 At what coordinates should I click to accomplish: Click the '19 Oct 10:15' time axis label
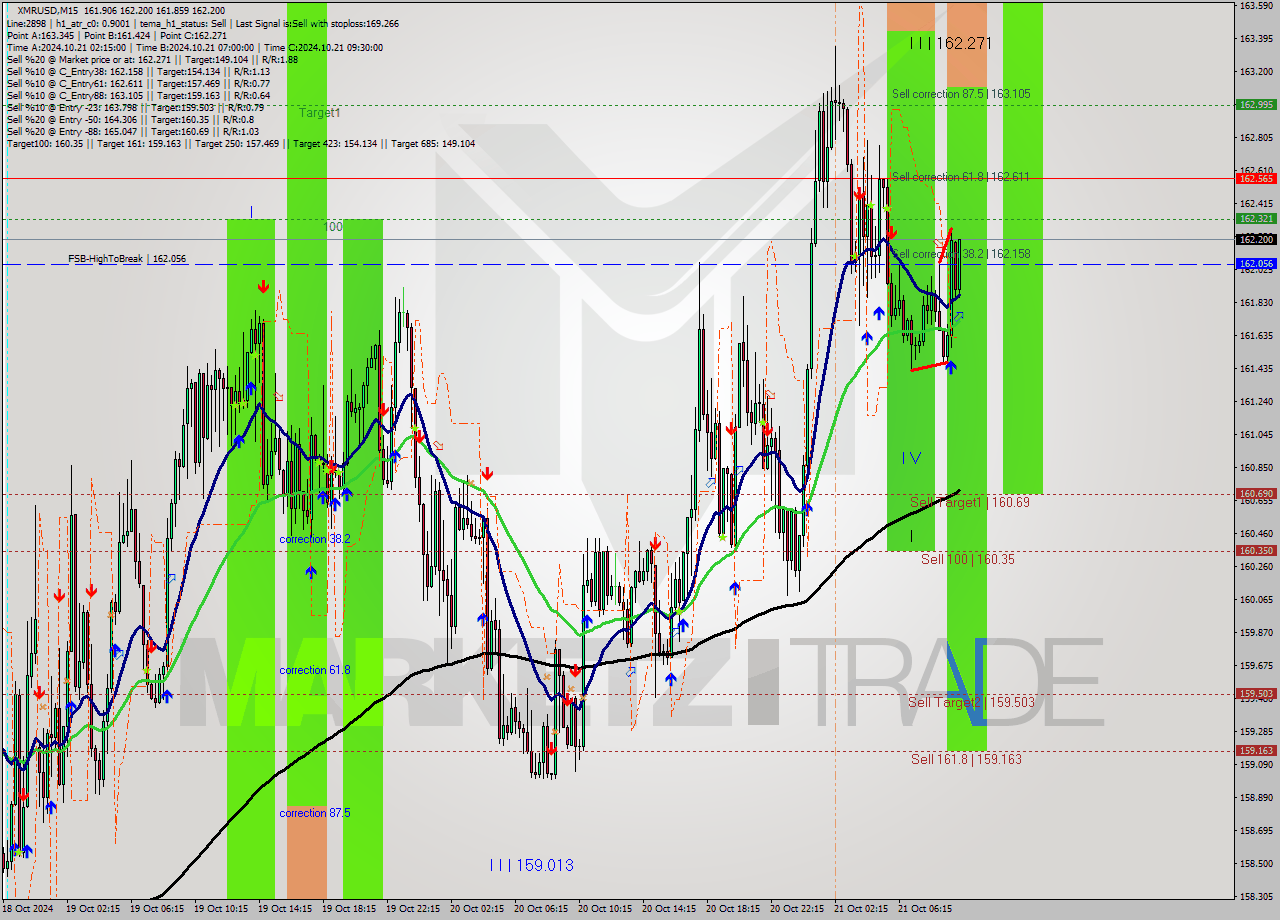(221, 909)
